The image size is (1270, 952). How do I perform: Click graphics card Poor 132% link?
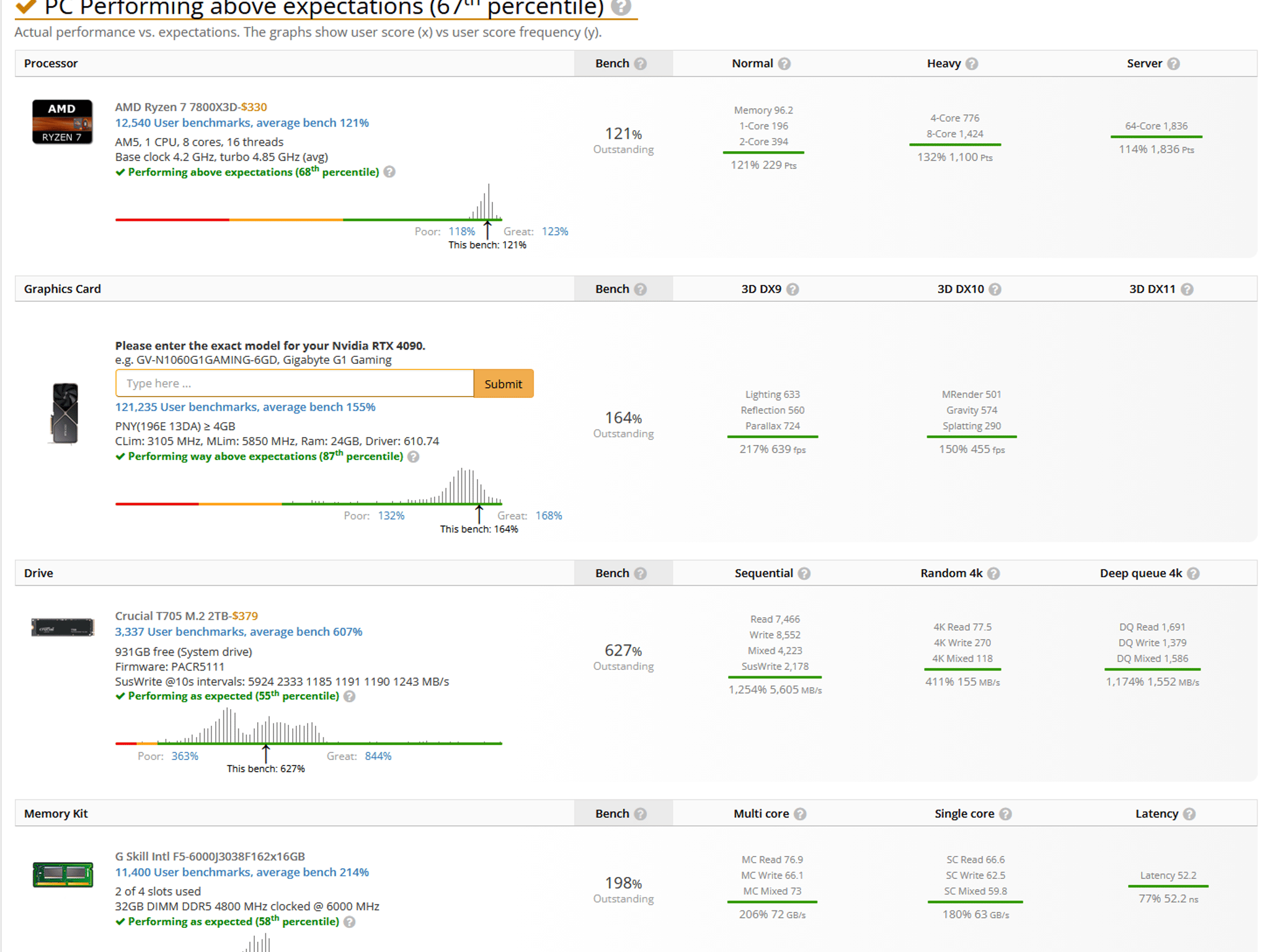tap(391, 516)
